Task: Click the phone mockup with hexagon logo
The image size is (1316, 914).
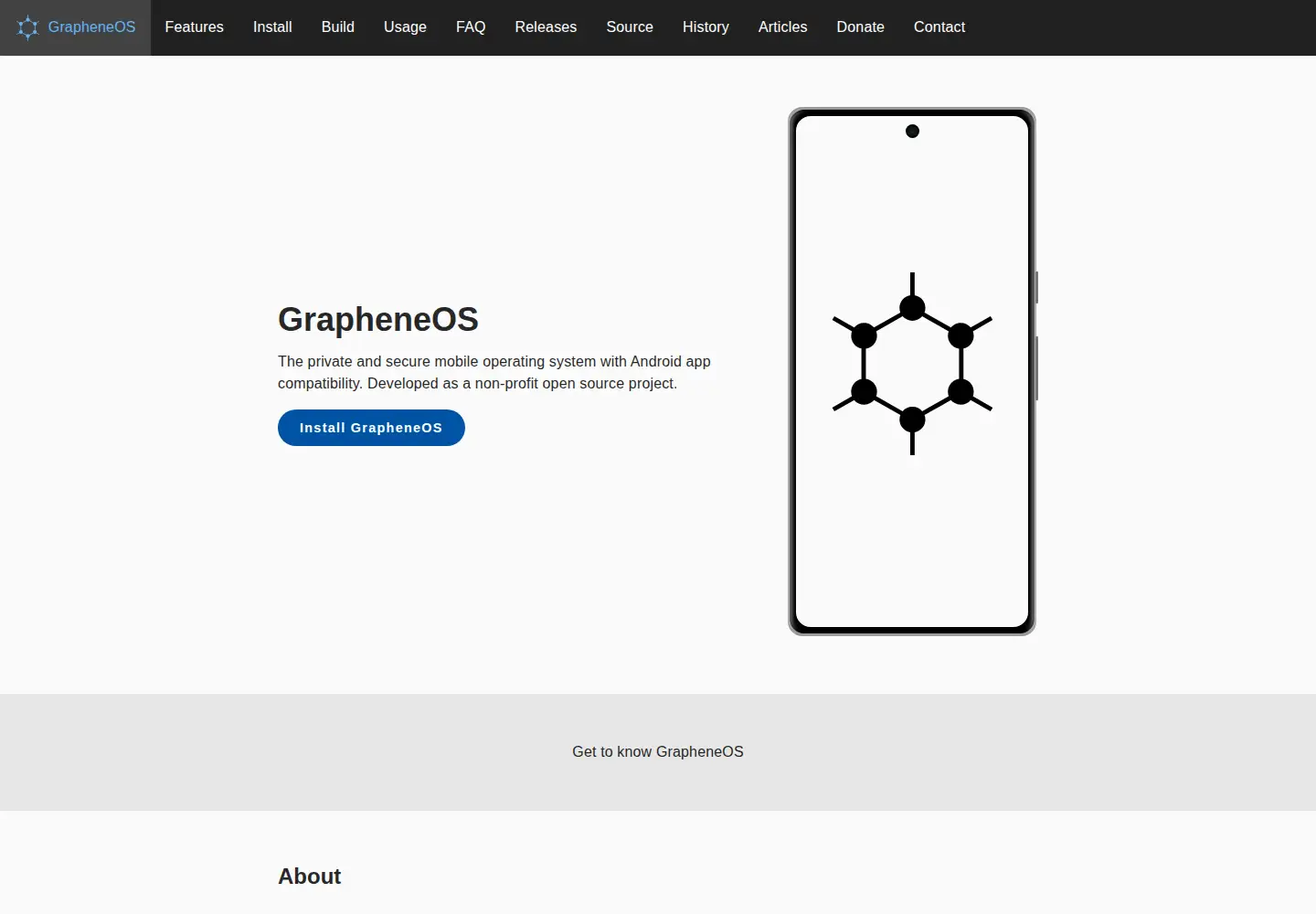Action: tap(912, 371)
